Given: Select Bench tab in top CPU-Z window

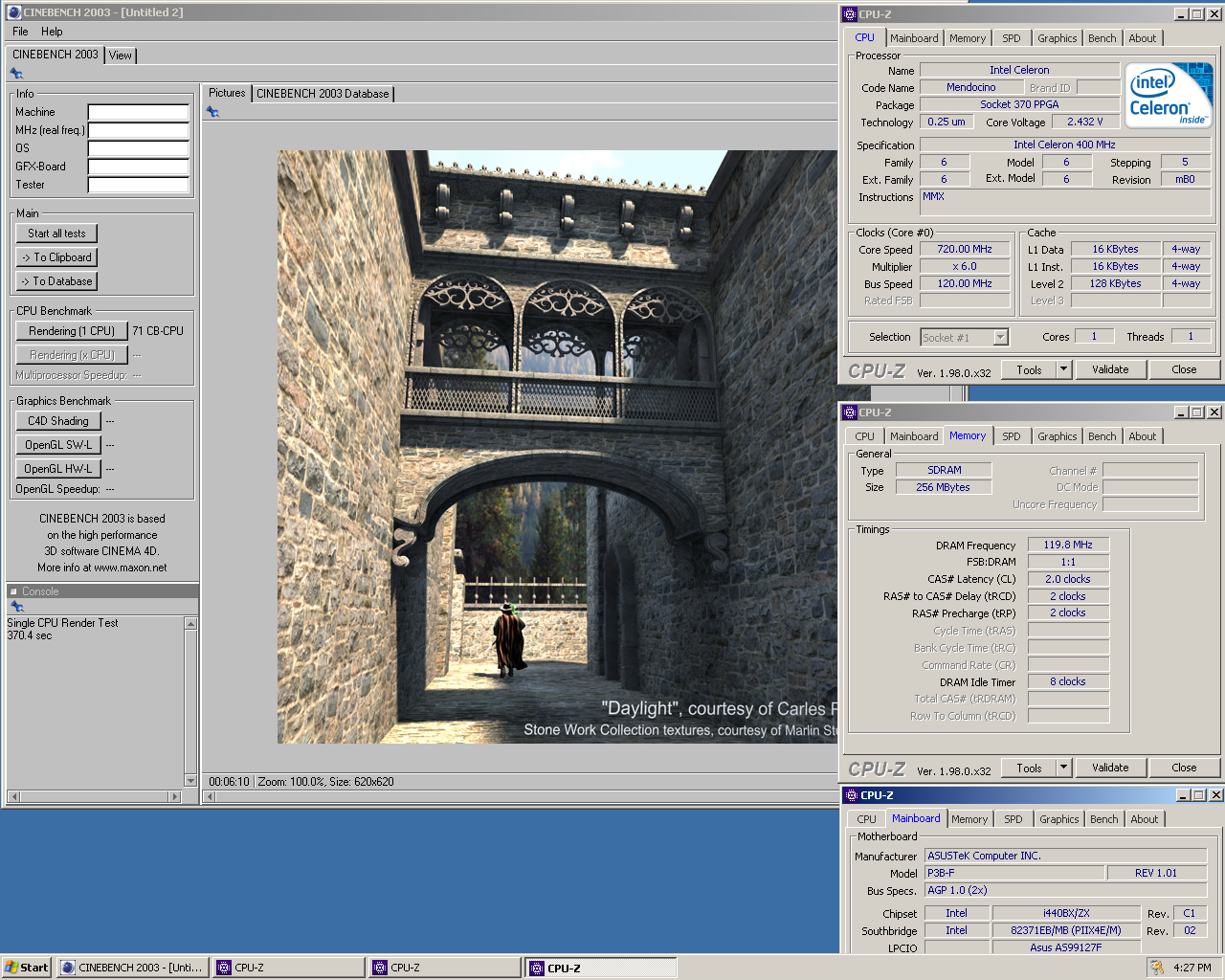Looking at the screenshot, I should pyautogui.click(x=1102, y=38).
